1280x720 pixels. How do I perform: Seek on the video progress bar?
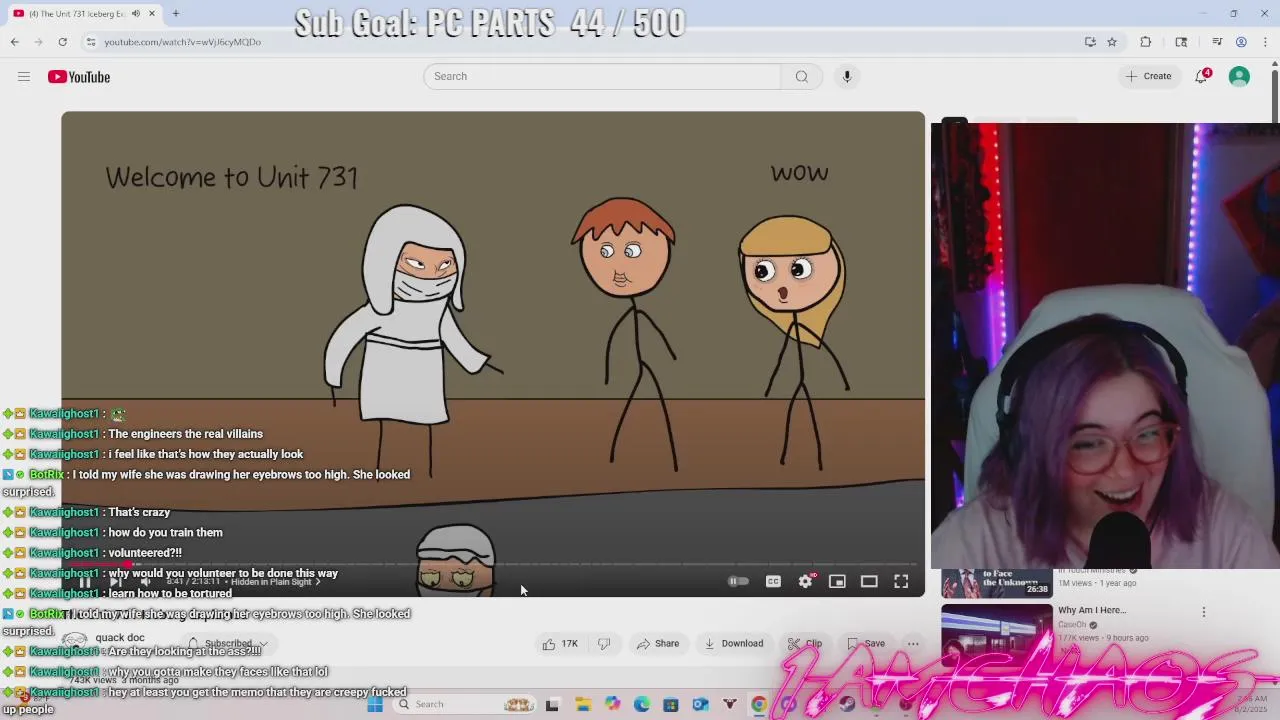tap(493, 565)
